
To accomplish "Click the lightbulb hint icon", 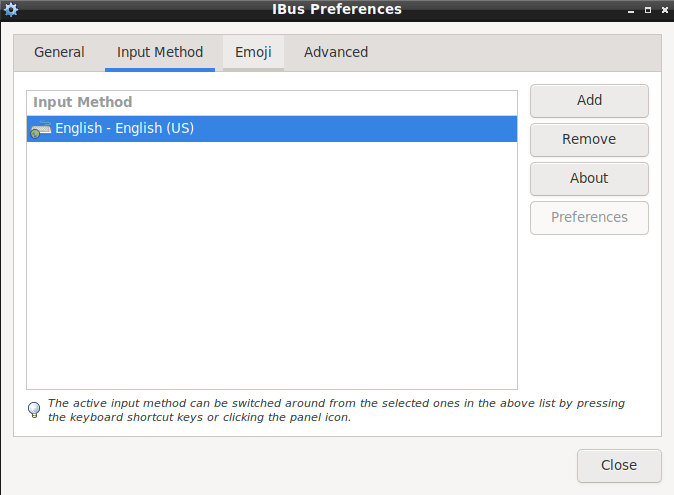I will (34, 409).
